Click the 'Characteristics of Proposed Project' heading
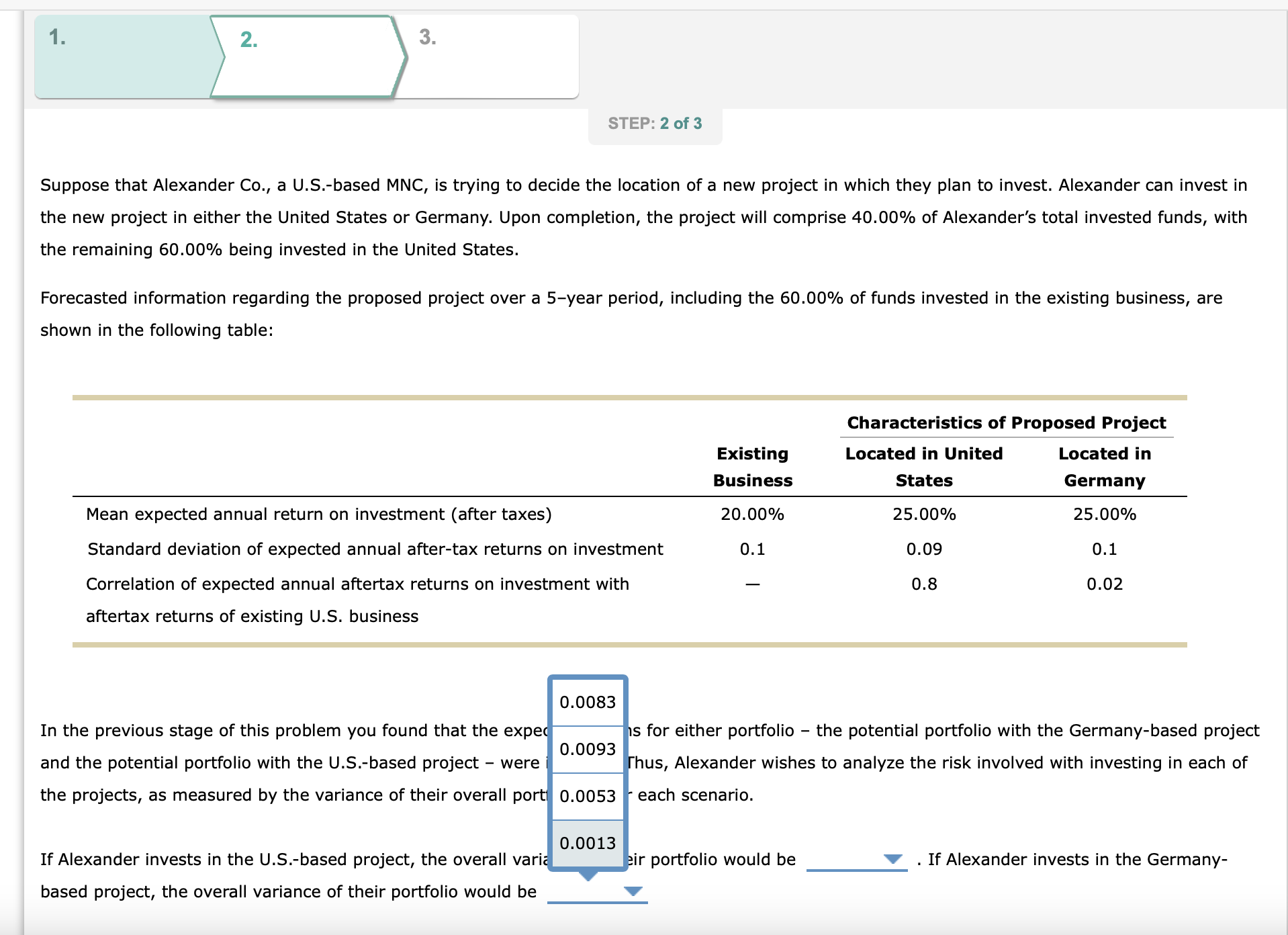The width and height of the screenshot is (1288, 935). coord(1007,422)
